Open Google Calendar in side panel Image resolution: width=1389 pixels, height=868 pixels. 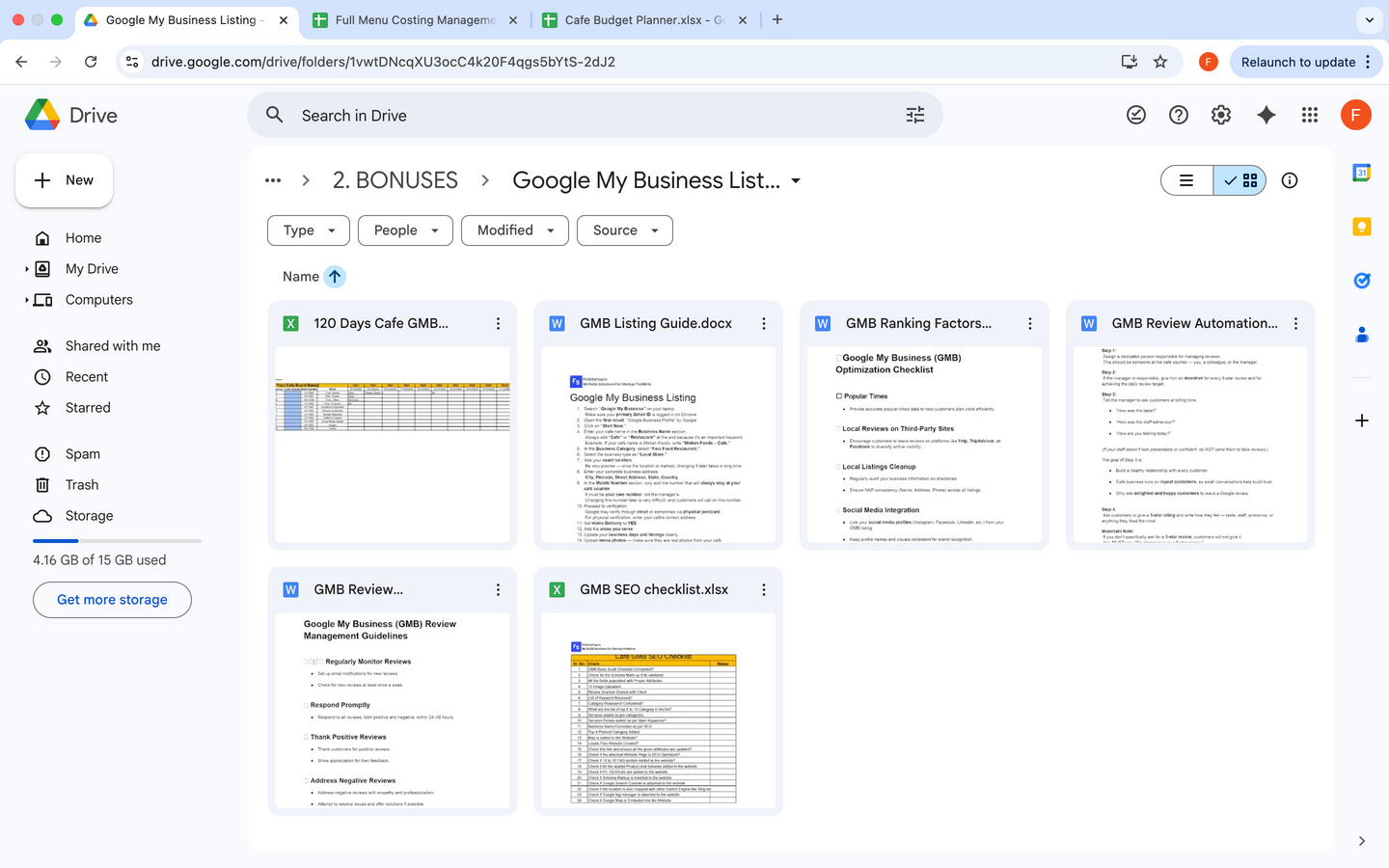1361,174
